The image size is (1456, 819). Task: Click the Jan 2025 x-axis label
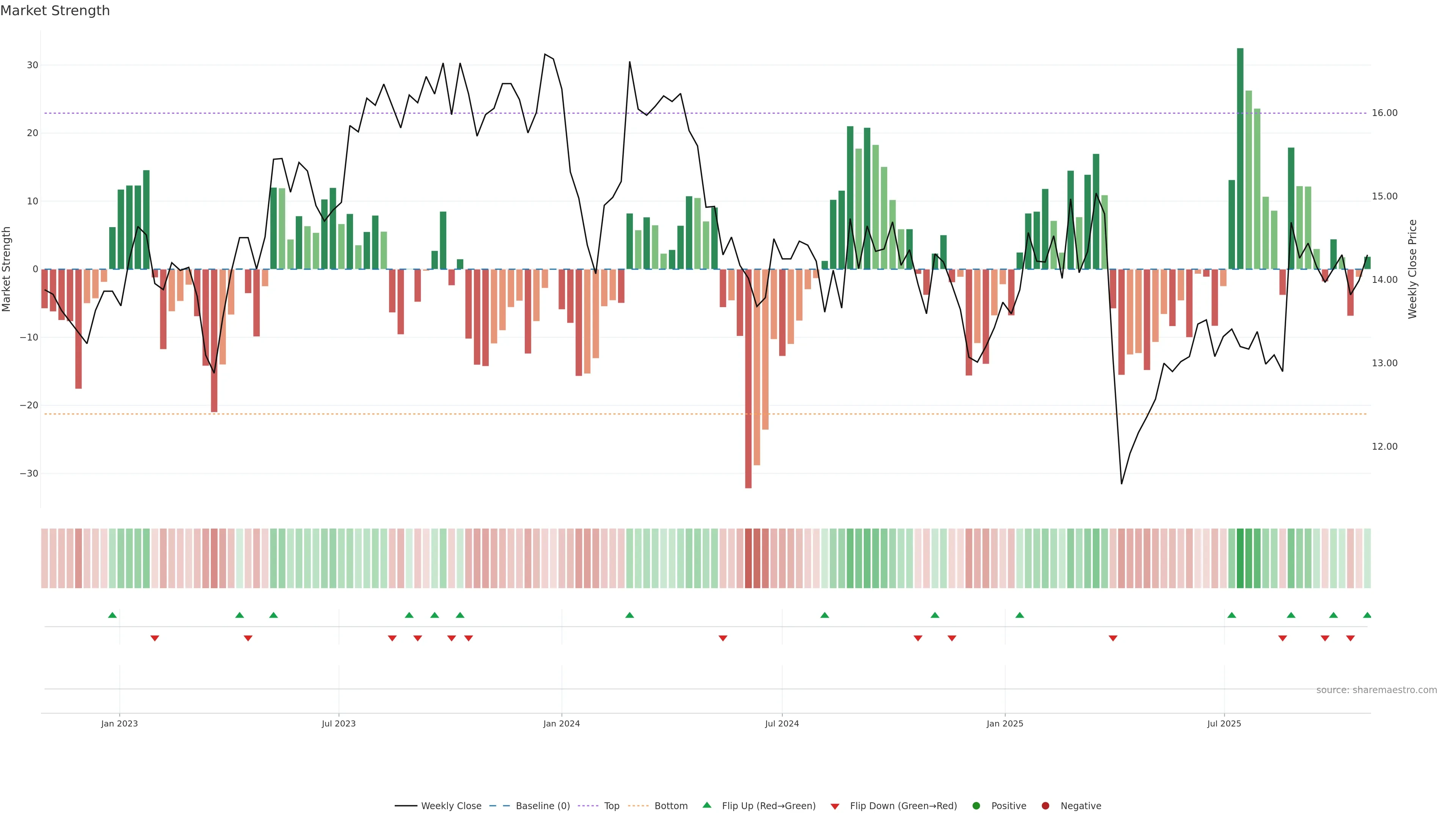tap(1004, 723)
